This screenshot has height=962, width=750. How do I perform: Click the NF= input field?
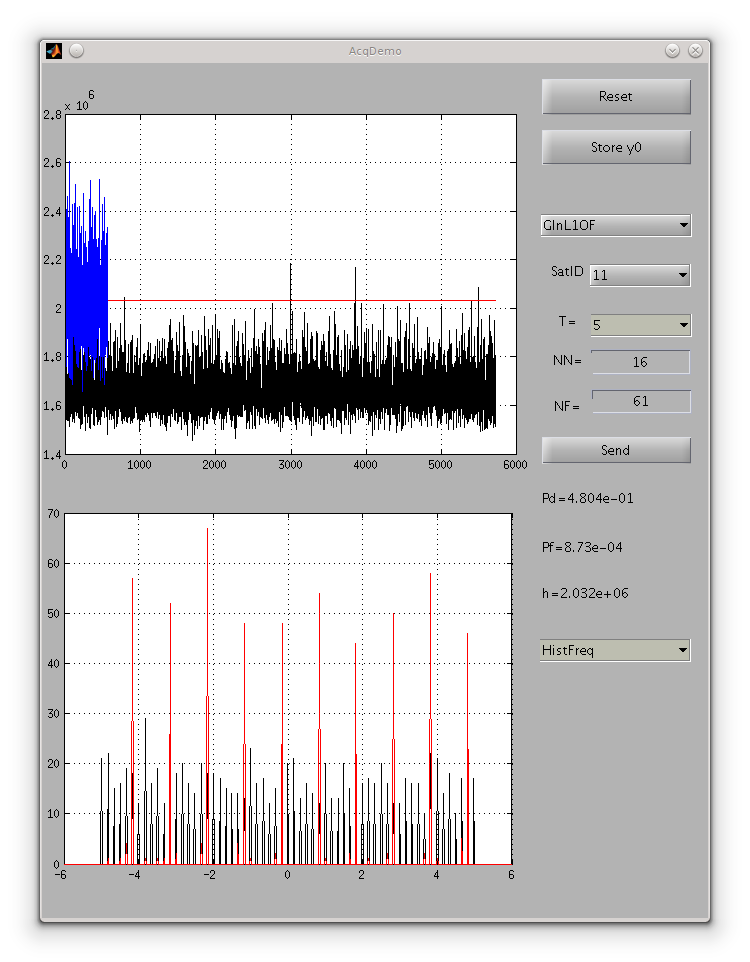(x=641, y=401)
